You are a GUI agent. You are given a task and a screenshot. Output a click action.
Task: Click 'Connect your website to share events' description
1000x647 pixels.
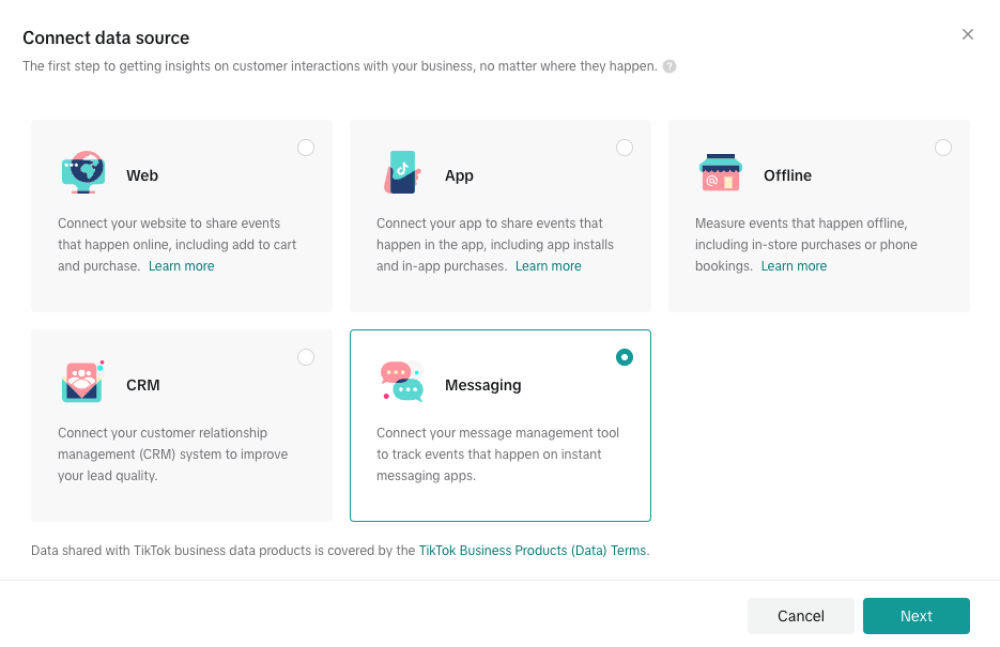(177, 244)
